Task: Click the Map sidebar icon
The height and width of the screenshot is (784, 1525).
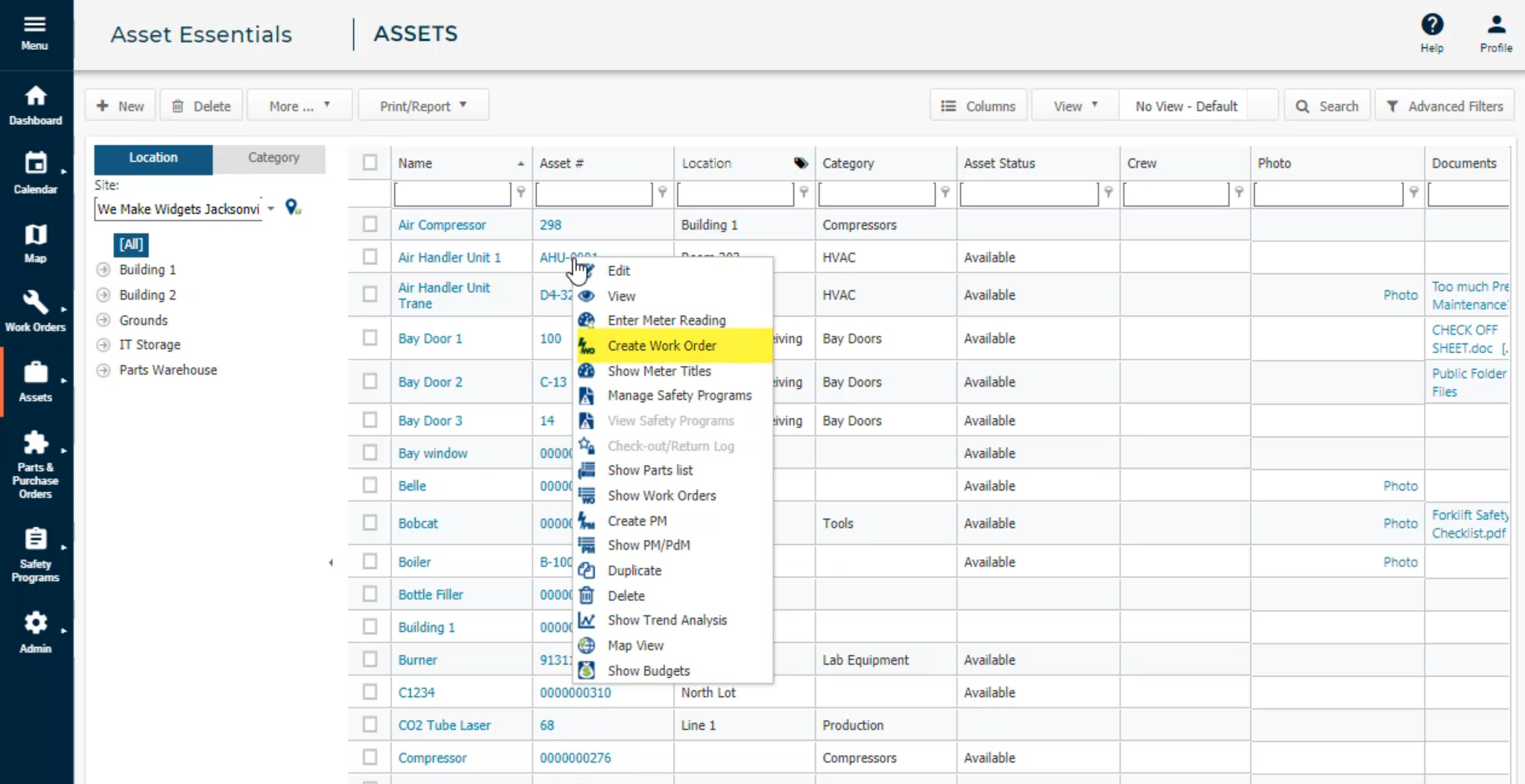Action: pyautogui.click(x=35, y=235)
